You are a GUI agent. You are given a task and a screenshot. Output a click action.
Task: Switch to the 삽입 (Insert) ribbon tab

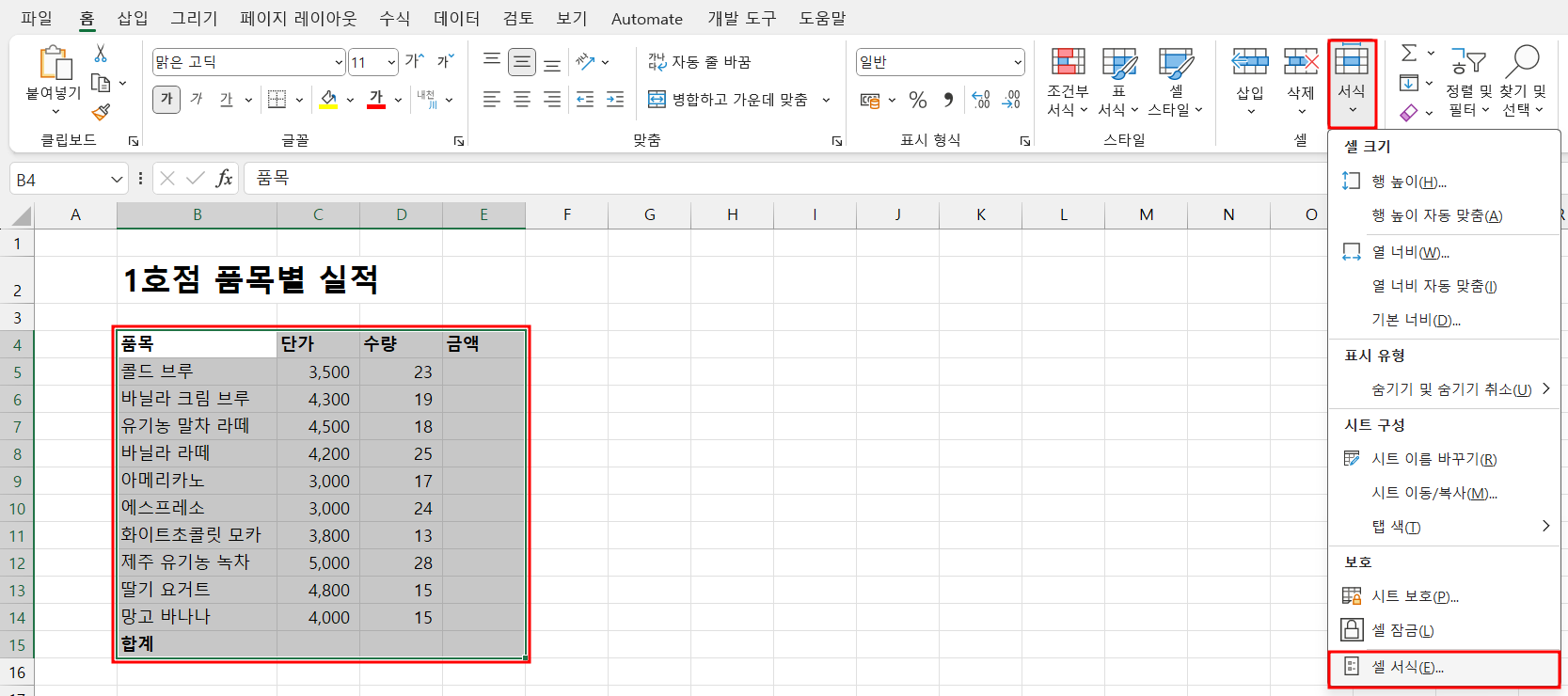[133, 18]
